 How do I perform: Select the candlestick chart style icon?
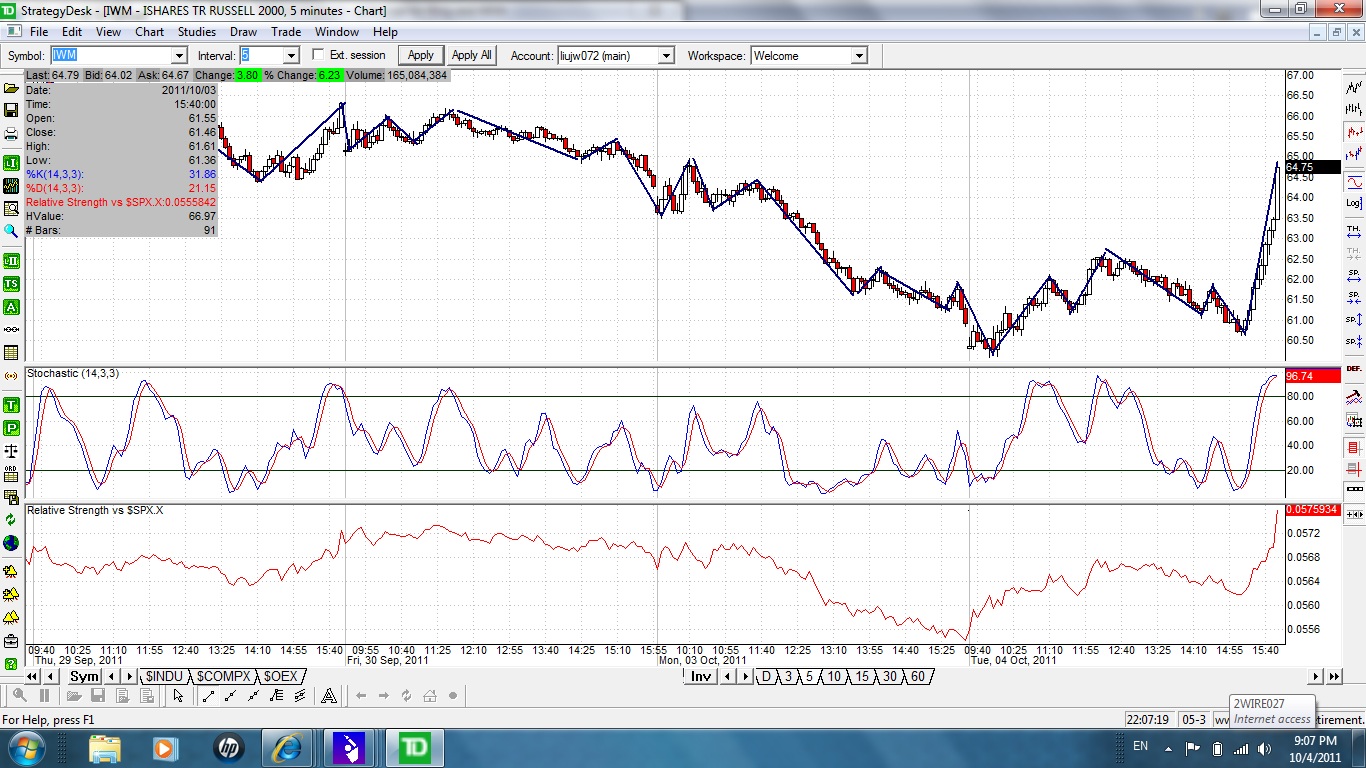pyautogui.click(x=1354, y=132)
